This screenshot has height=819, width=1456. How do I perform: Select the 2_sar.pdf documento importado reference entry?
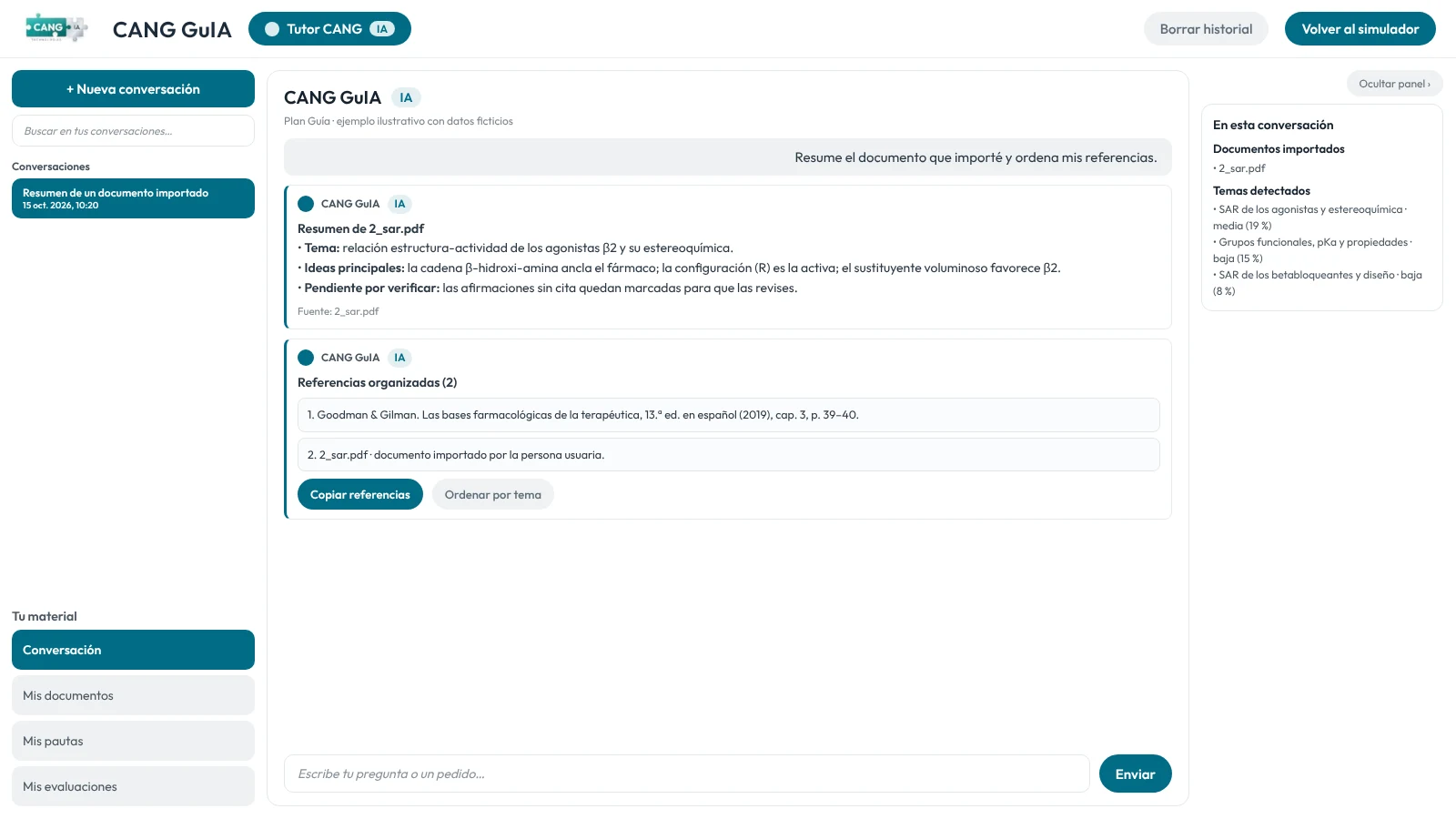tap(728, 455)
